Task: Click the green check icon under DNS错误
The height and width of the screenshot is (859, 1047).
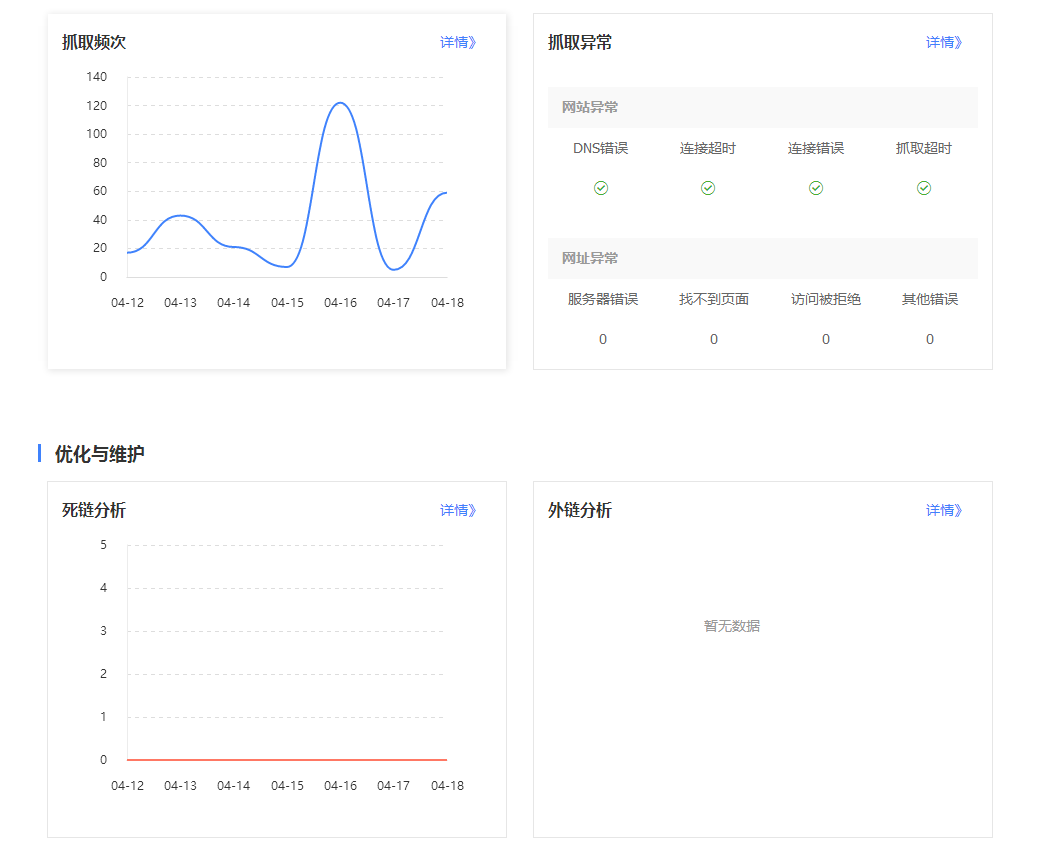Action: (601, 188)
